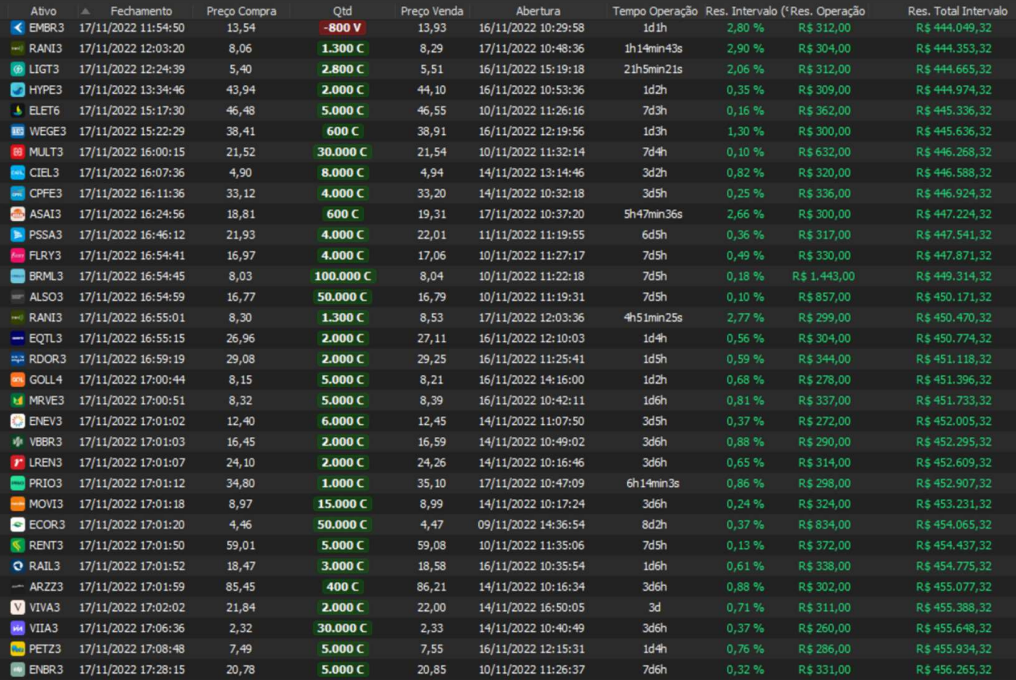Click the EMBR3 stock icon
The image size is (1016, 680).
[x=17, y=27]
